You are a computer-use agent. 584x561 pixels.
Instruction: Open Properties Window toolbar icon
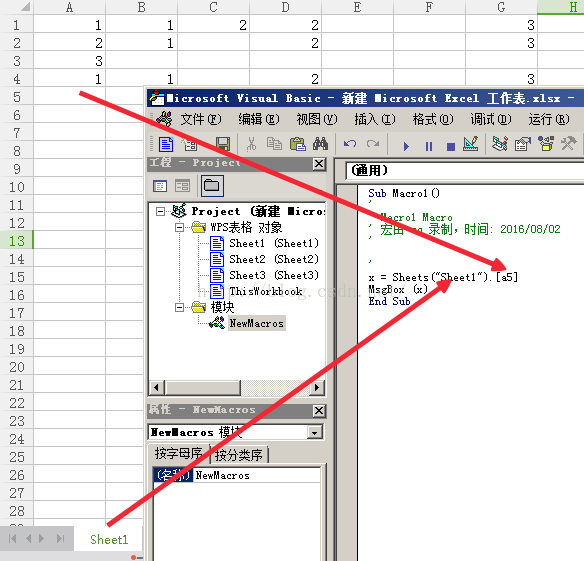523,144
